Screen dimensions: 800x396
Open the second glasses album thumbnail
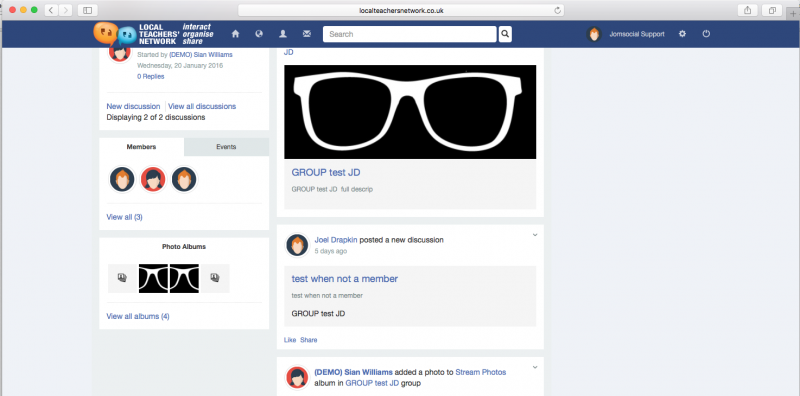[x=184, y=278]
